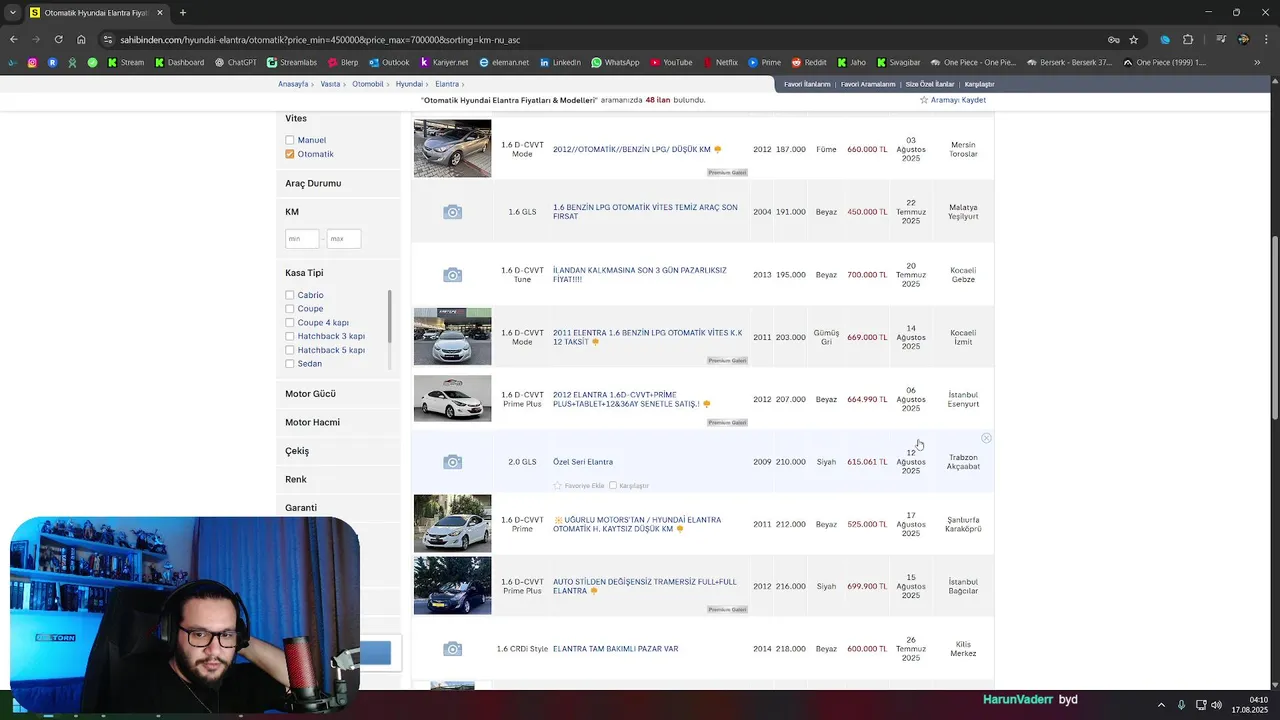Open Size Özel İlanlar menu item
1280x720 pixels.
pyautogui.click(x=930, y=84)
